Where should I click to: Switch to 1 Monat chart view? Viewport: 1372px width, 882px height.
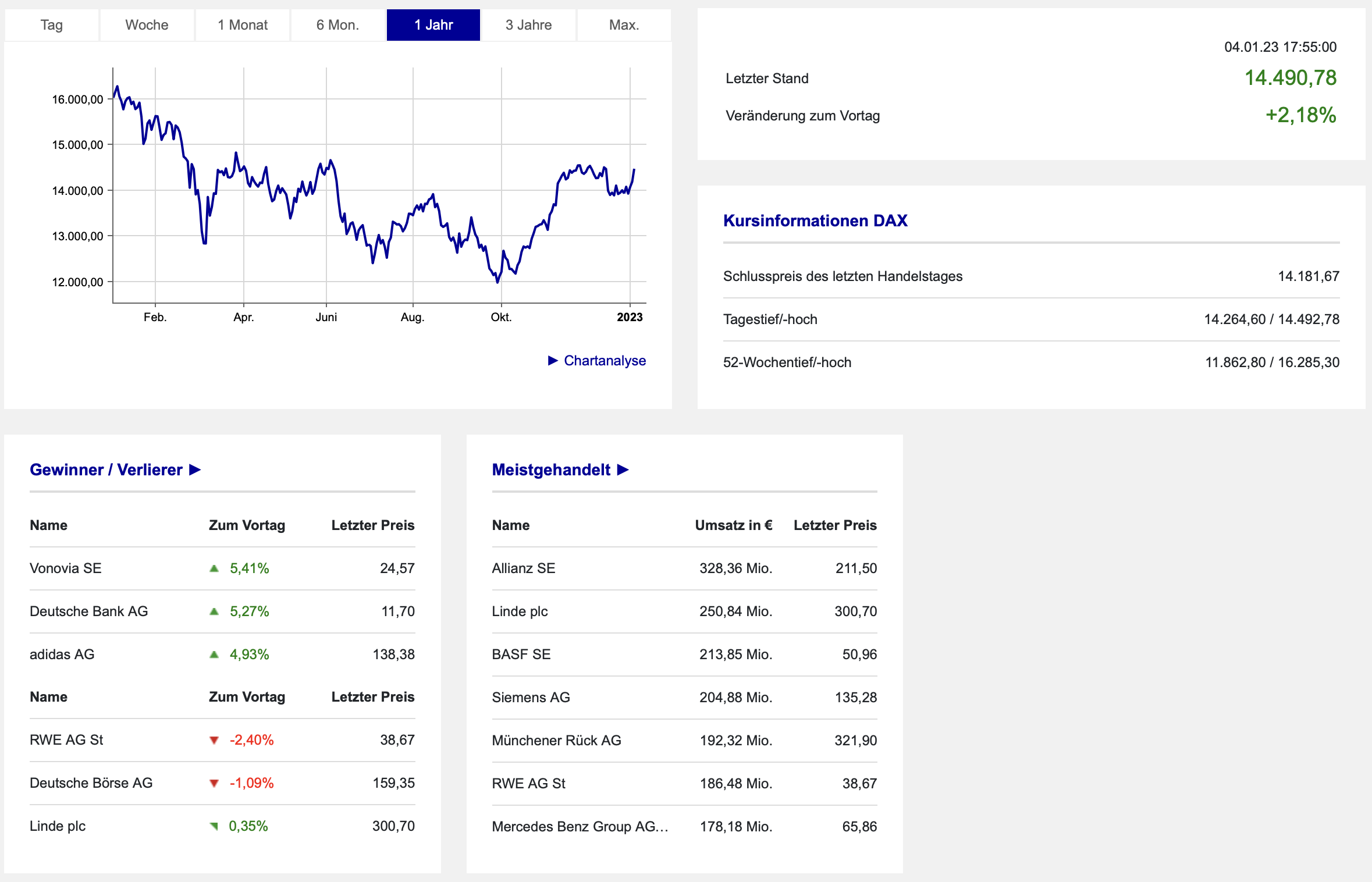(x=243, y=25)
